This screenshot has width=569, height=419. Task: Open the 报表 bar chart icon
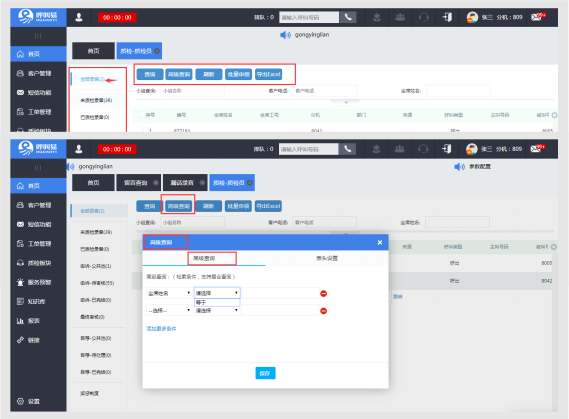20,320
